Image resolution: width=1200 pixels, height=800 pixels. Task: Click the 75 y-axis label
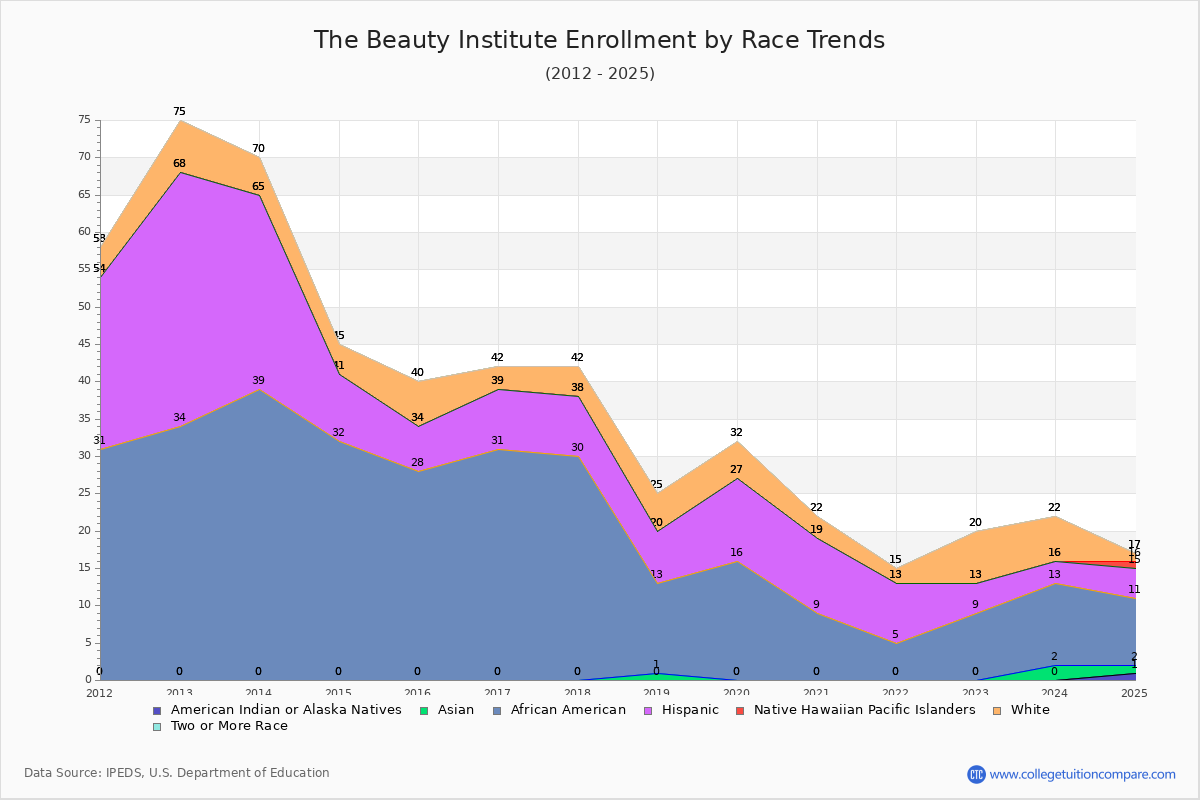(84, 120)
